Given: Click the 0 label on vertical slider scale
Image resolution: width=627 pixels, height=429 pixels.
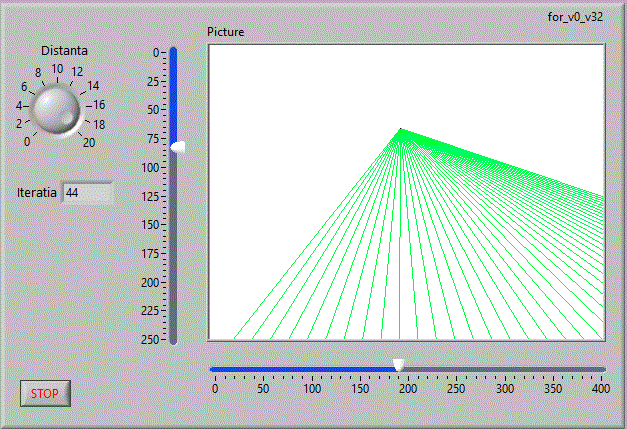Looking at the screenshot, I should point(157,52).
